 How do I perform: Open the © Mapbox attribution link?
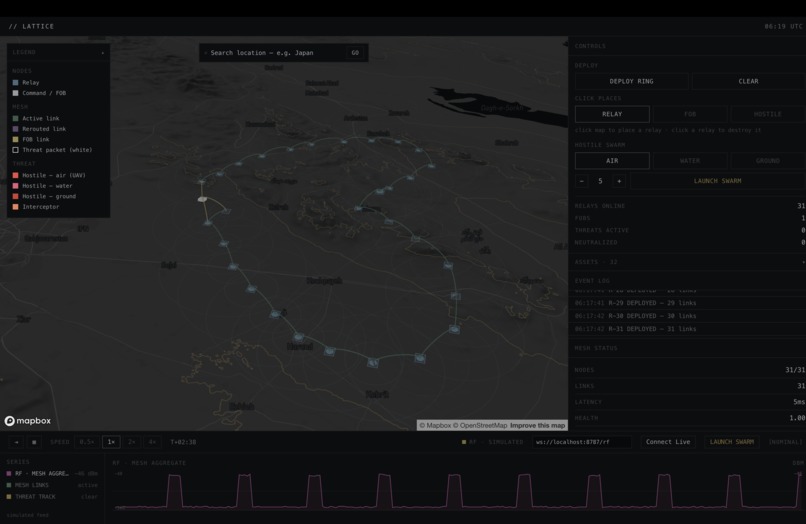click(x=435, y=426)
